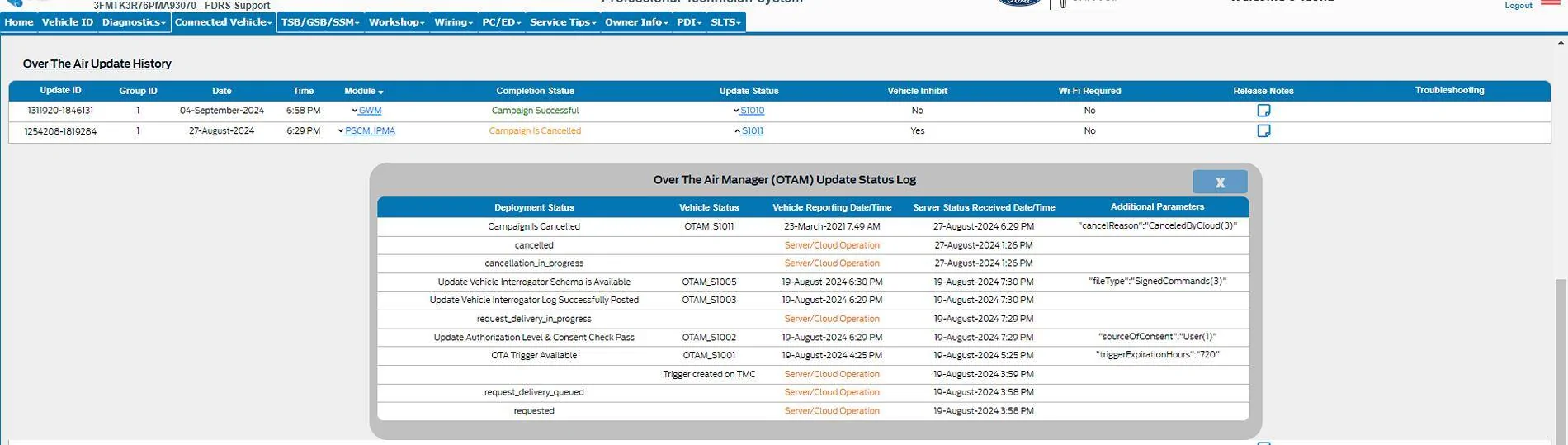1568x445 pixels.
Task: Click the 04-September-2024 date cell
Action: (x=222, y=111)
